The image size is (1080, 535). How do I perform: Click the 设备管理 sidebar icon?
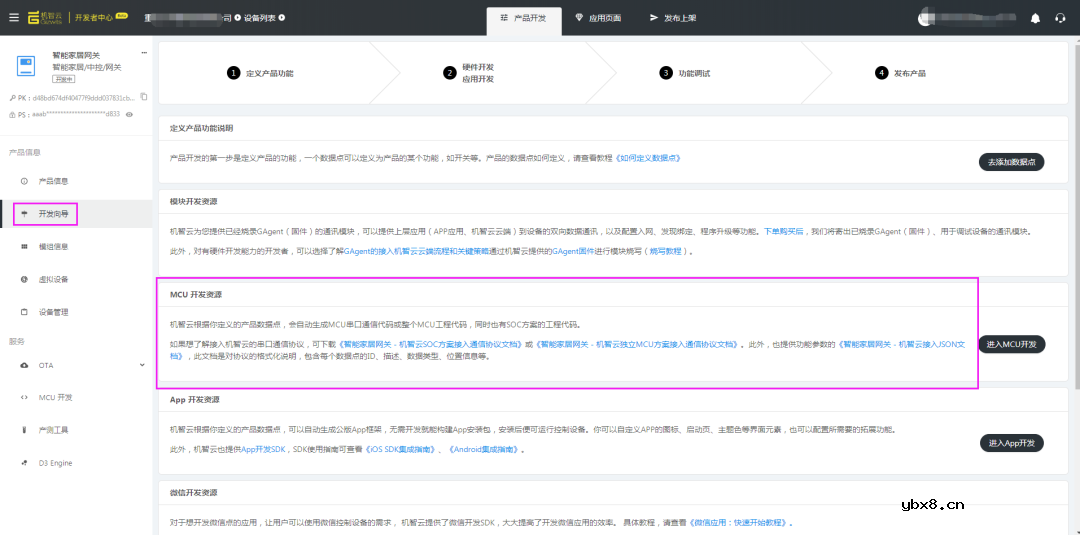click(x=24, y=312)
